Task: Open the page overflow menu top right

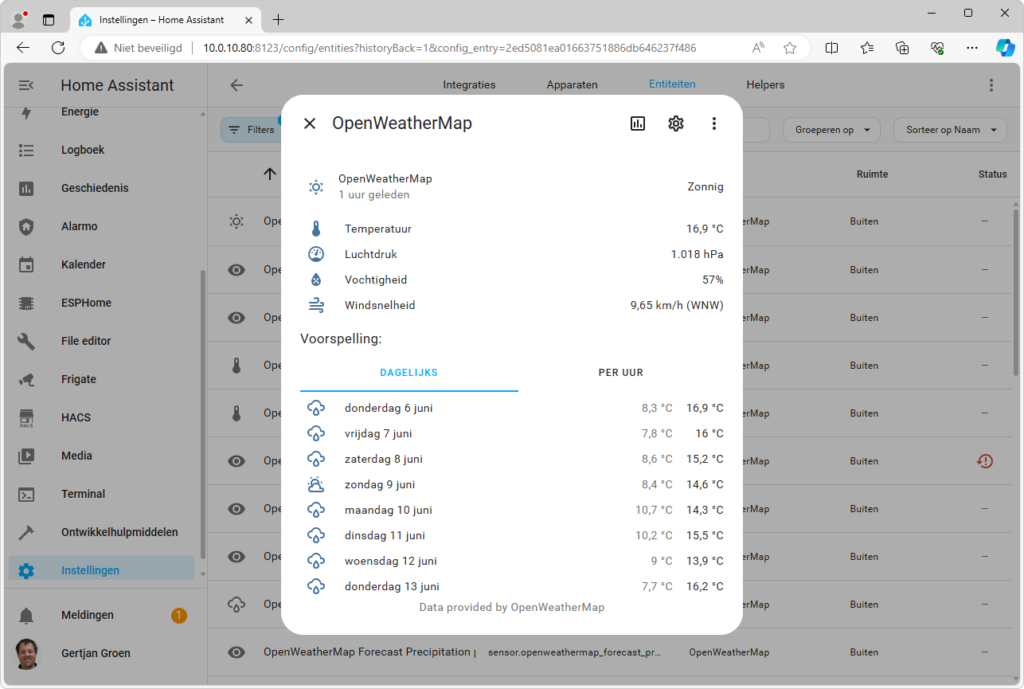Action: [991, 85]
